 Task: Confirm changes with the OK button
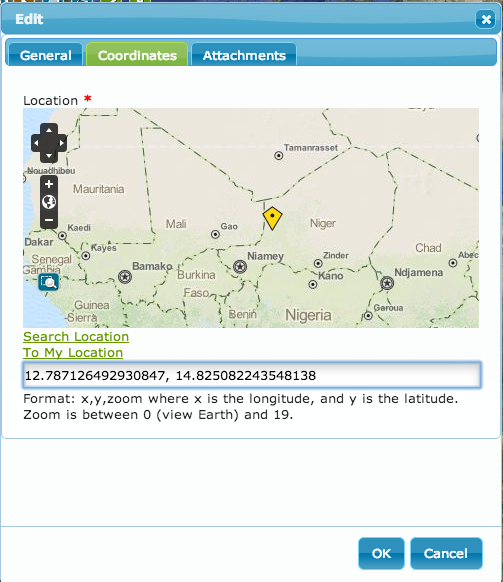[x=381, y=553]
